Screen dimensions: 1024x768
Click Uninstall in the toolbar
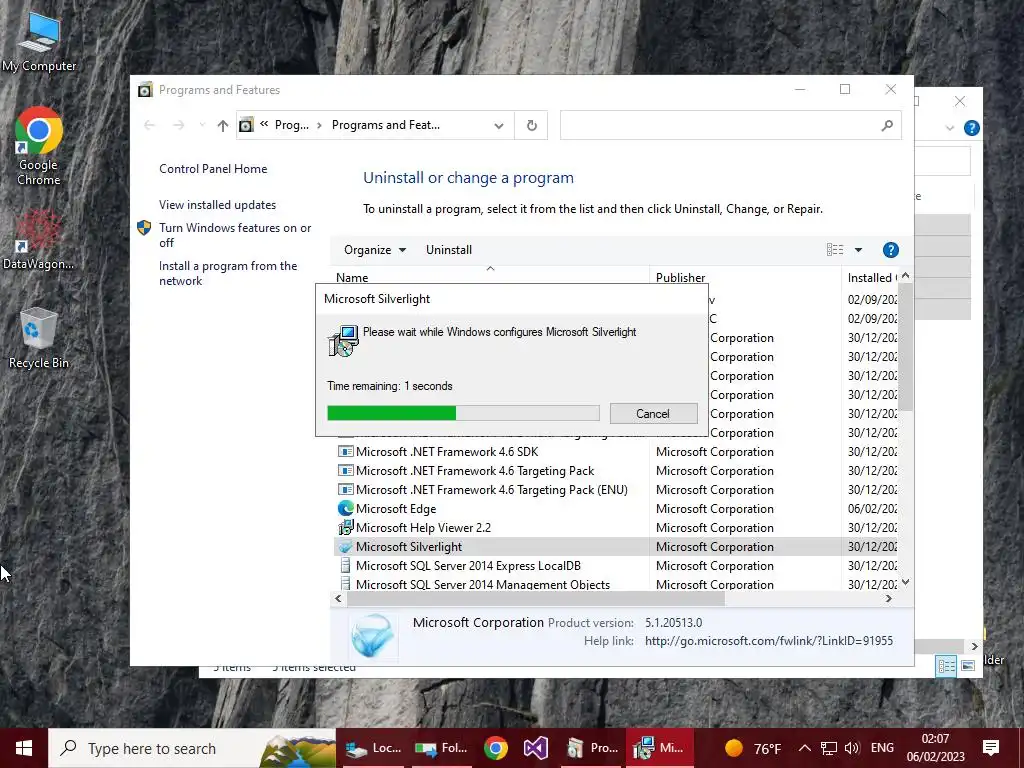pyautogui.click(x=449, y=250)
